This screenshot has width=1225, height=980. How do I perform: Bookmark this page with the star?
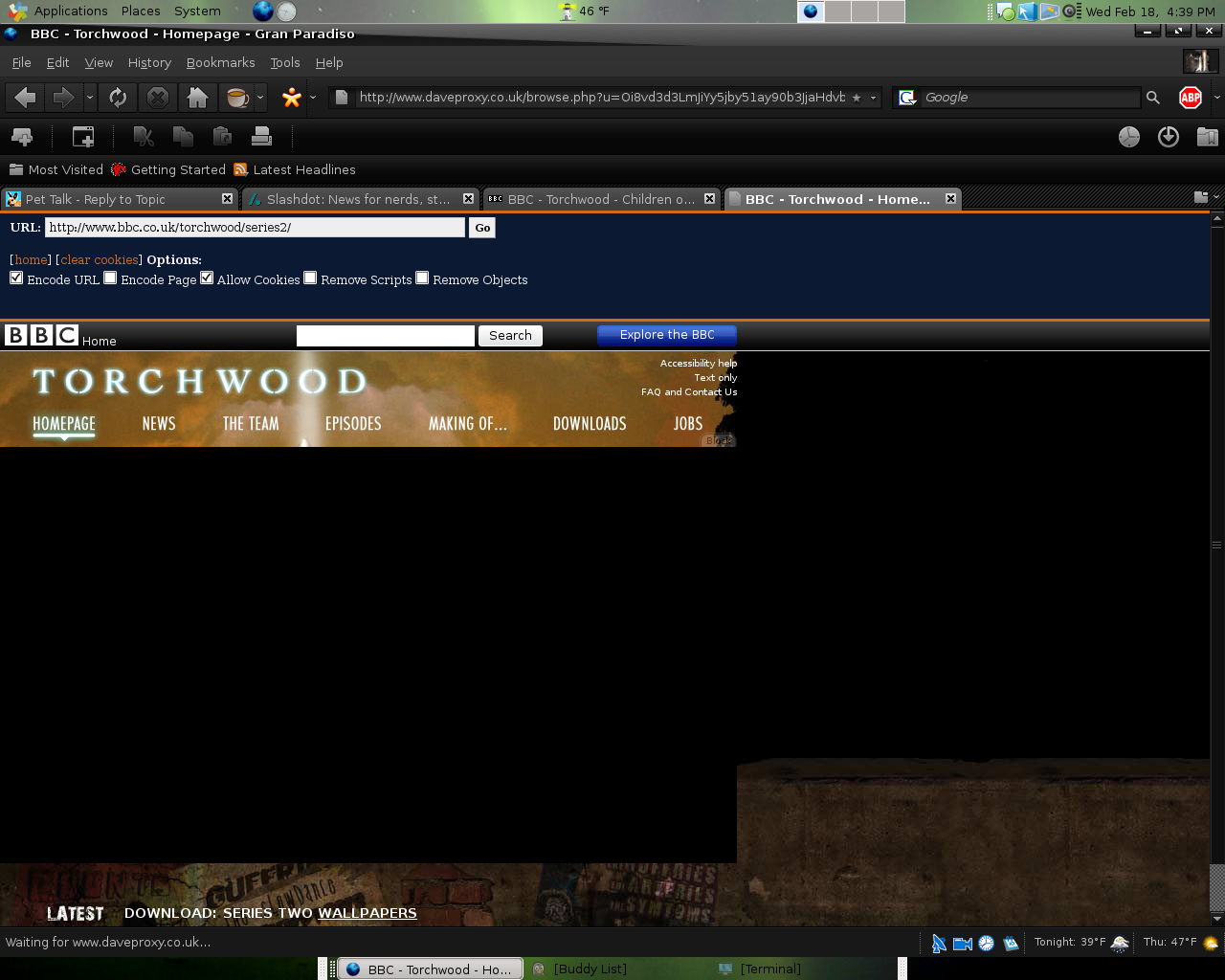click(x=857, y=98)
